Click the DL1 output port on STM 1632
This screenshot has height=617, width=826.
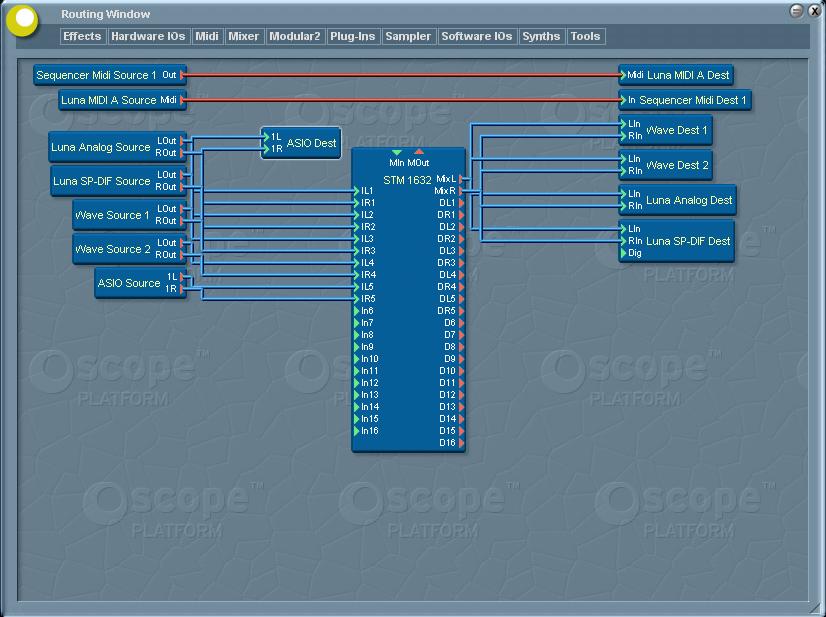tap(461, 203)
